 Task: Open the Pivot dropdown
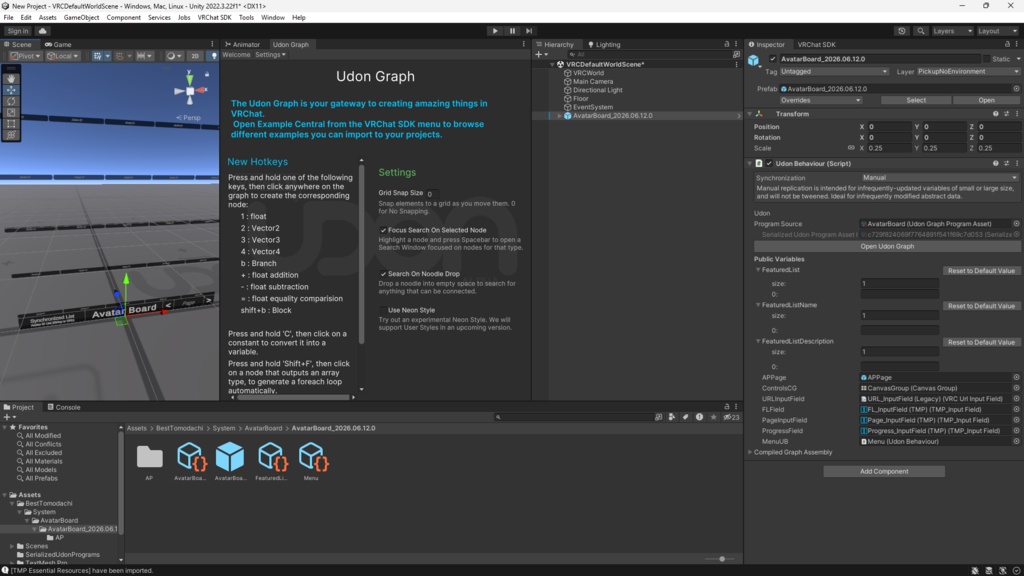coord(25,56)
